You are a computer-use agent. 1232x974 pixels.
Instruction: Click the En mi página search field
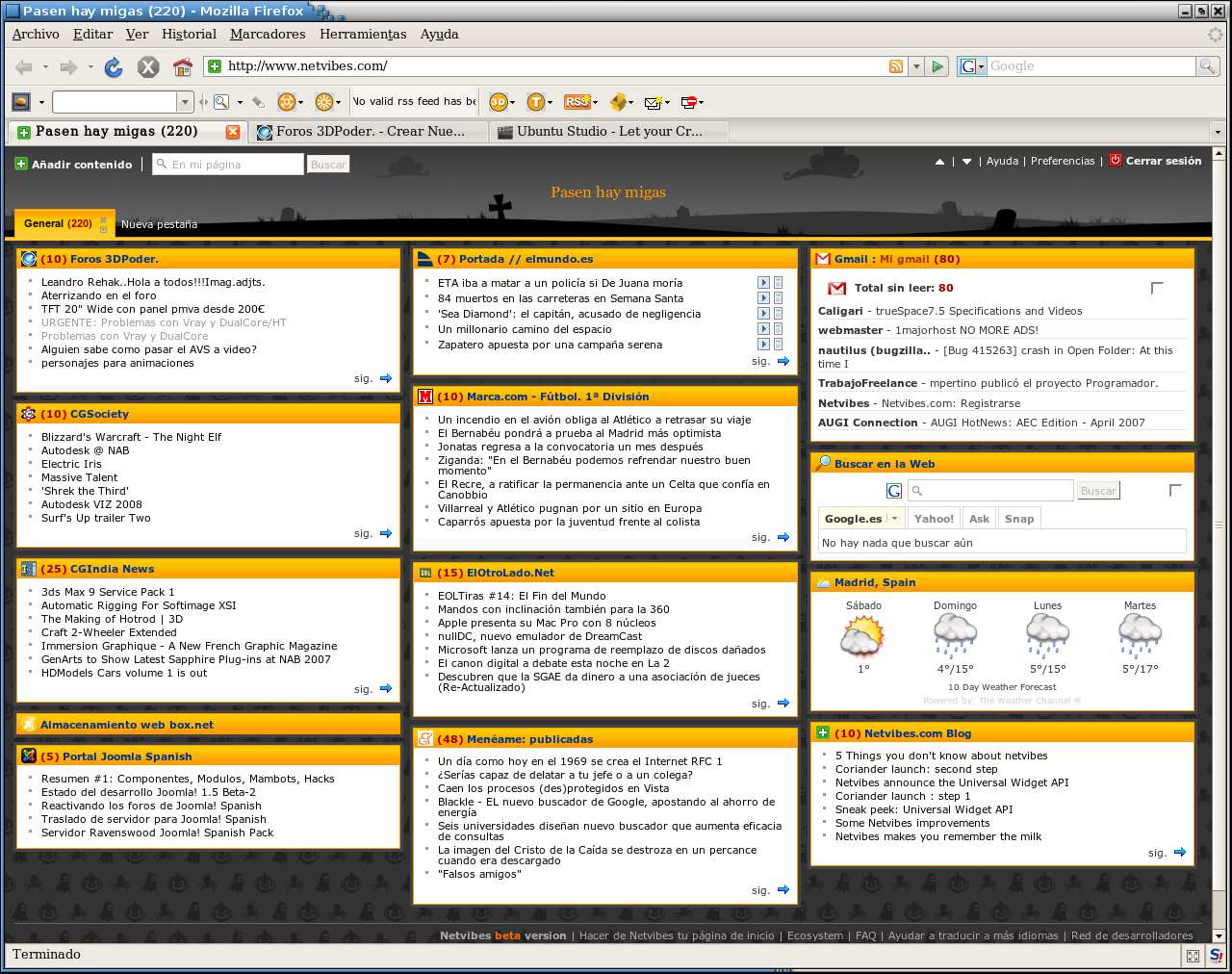tap(228, 165)
